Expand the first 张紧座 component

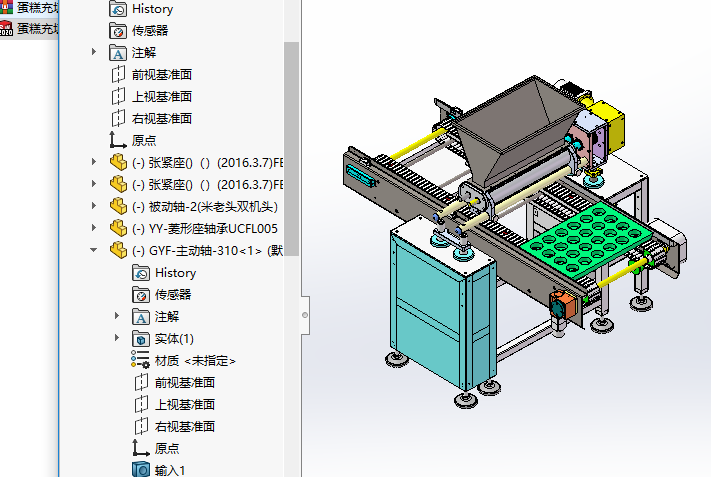[94, 161]
